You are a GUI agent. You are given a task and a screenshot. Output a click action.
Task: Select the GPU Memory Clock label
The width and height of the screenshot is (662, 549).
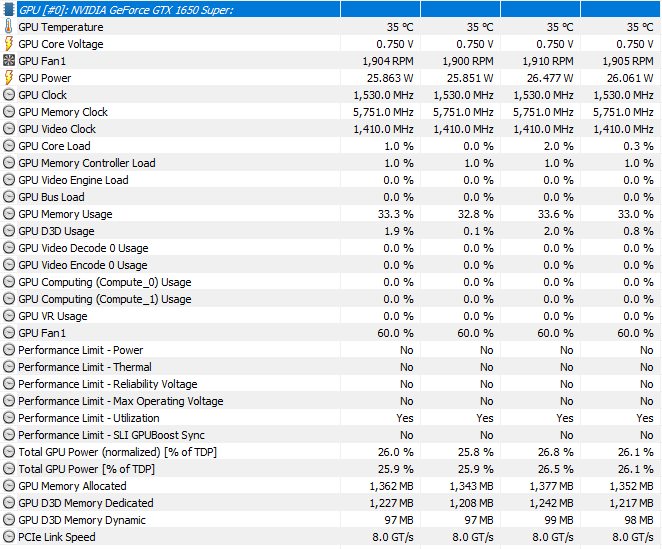pos(63,112)
